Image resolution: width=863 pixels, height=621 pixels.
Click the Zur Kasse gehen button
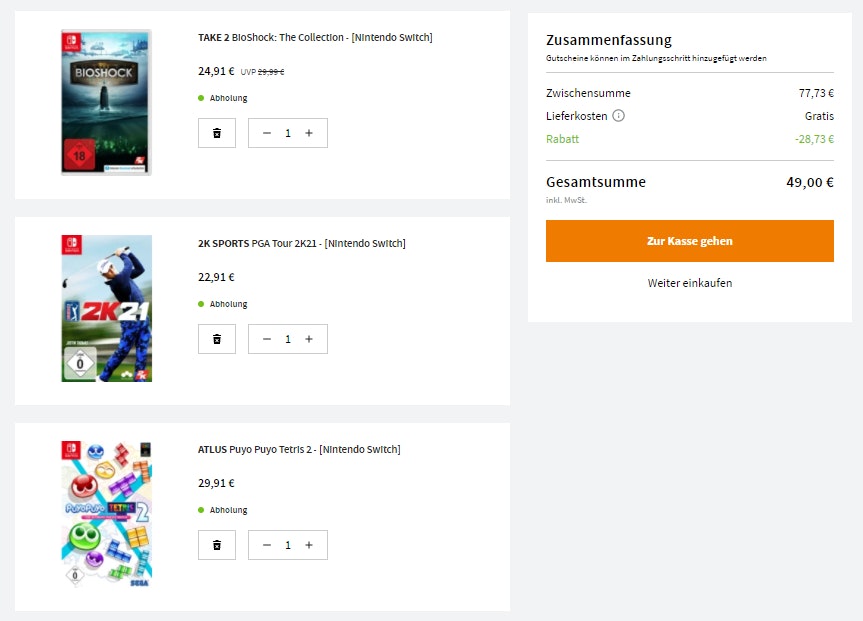689,241
